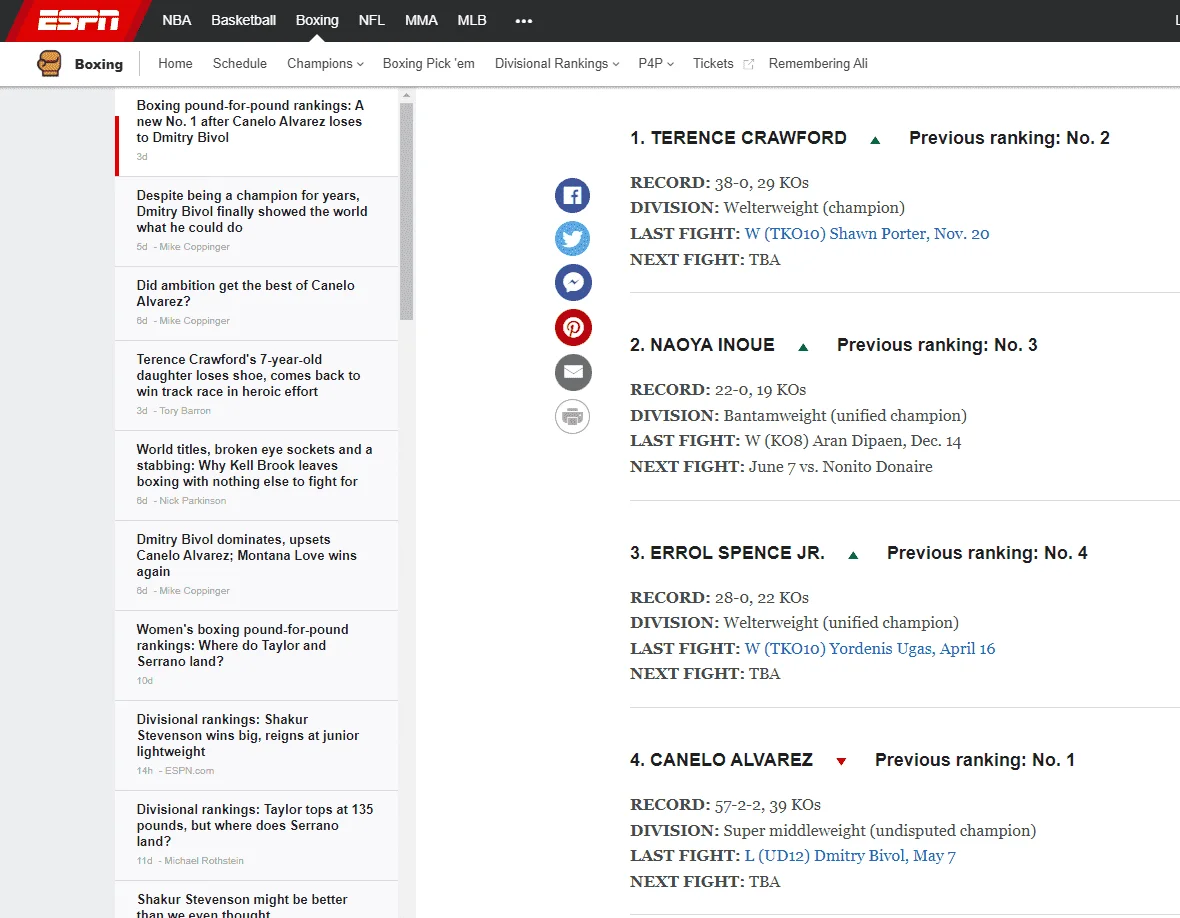Image resolution: width=1180 pixels, height=918 pixels.
Task: Open 'Did ambition get the best of Canelo' article
Action: 245,293
